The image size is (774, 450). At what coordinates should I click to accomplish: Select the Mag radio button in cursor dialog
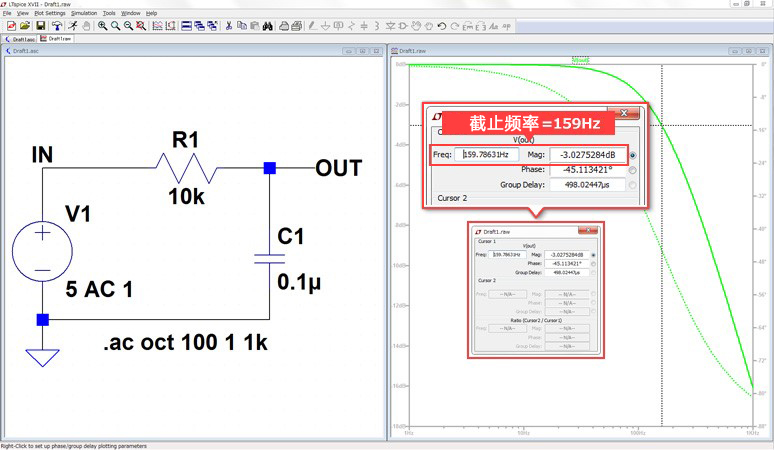pos(633,155)
